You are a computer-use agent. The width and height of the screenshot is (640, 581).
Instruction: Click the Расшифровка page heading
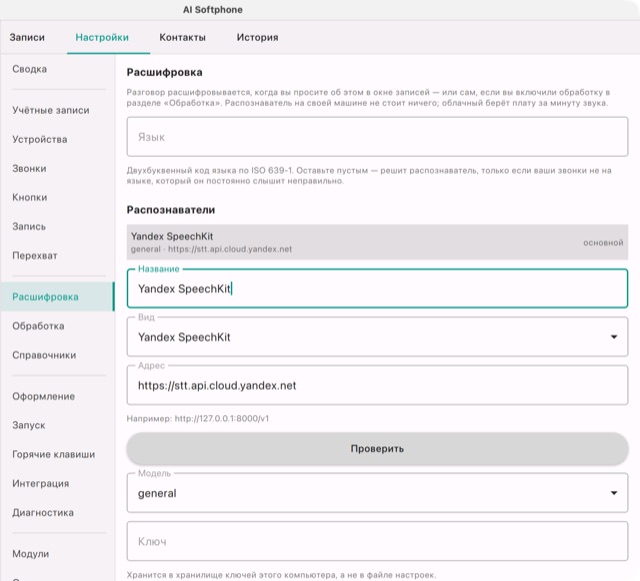(164, 72)
